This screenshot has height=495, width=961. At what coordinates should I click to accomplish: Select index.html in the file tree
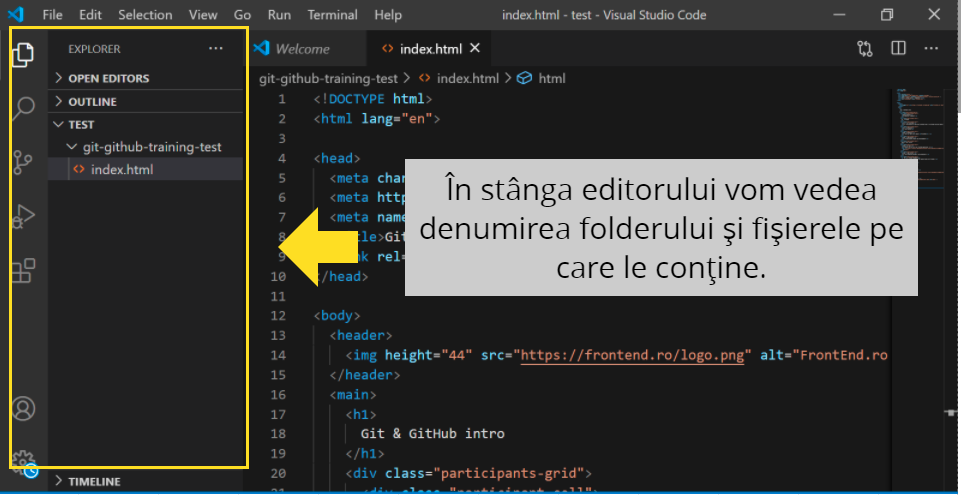pos(146,170)
